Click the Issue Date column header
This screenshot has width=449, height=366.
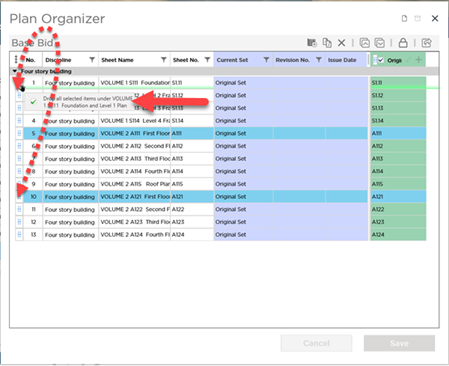[342, 60]
